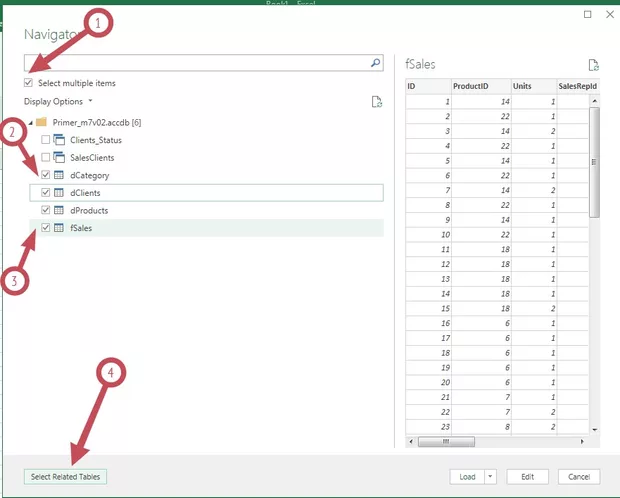Click the ID cell showing 10
Viewport: 620px width, 498px height.
[429, 235]
